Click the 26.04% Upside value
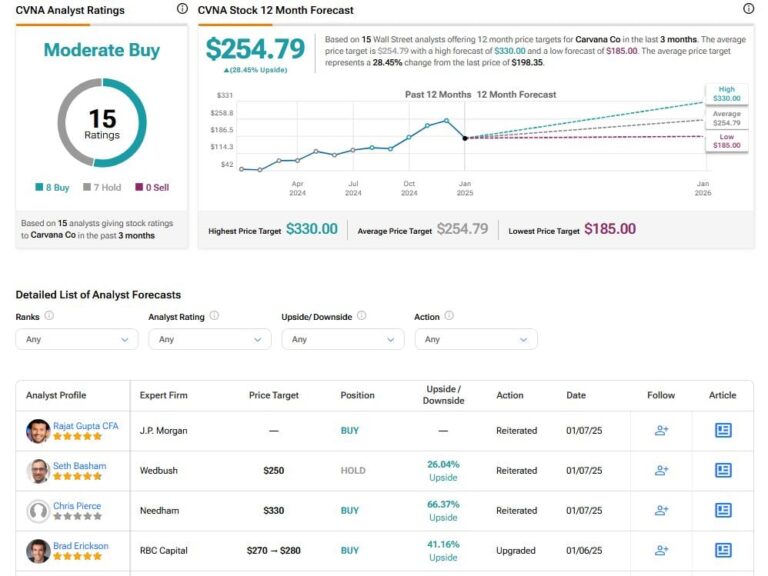Screen dimensions: 768x576 [x=443, y=471]
